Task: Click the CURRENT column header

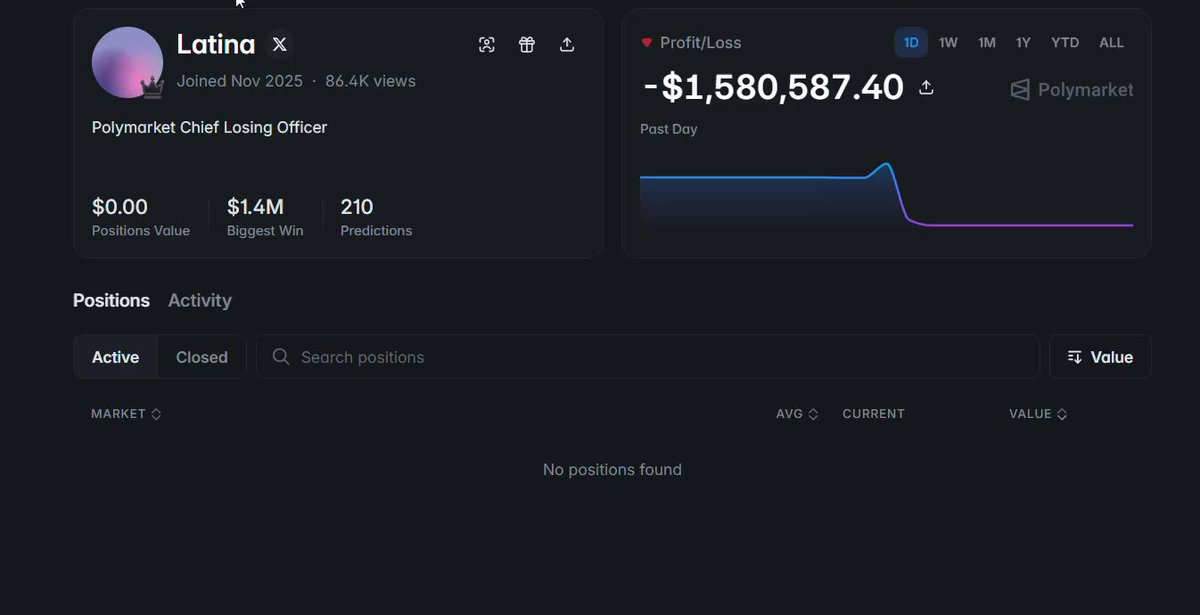Action: (x=874, y=414)
